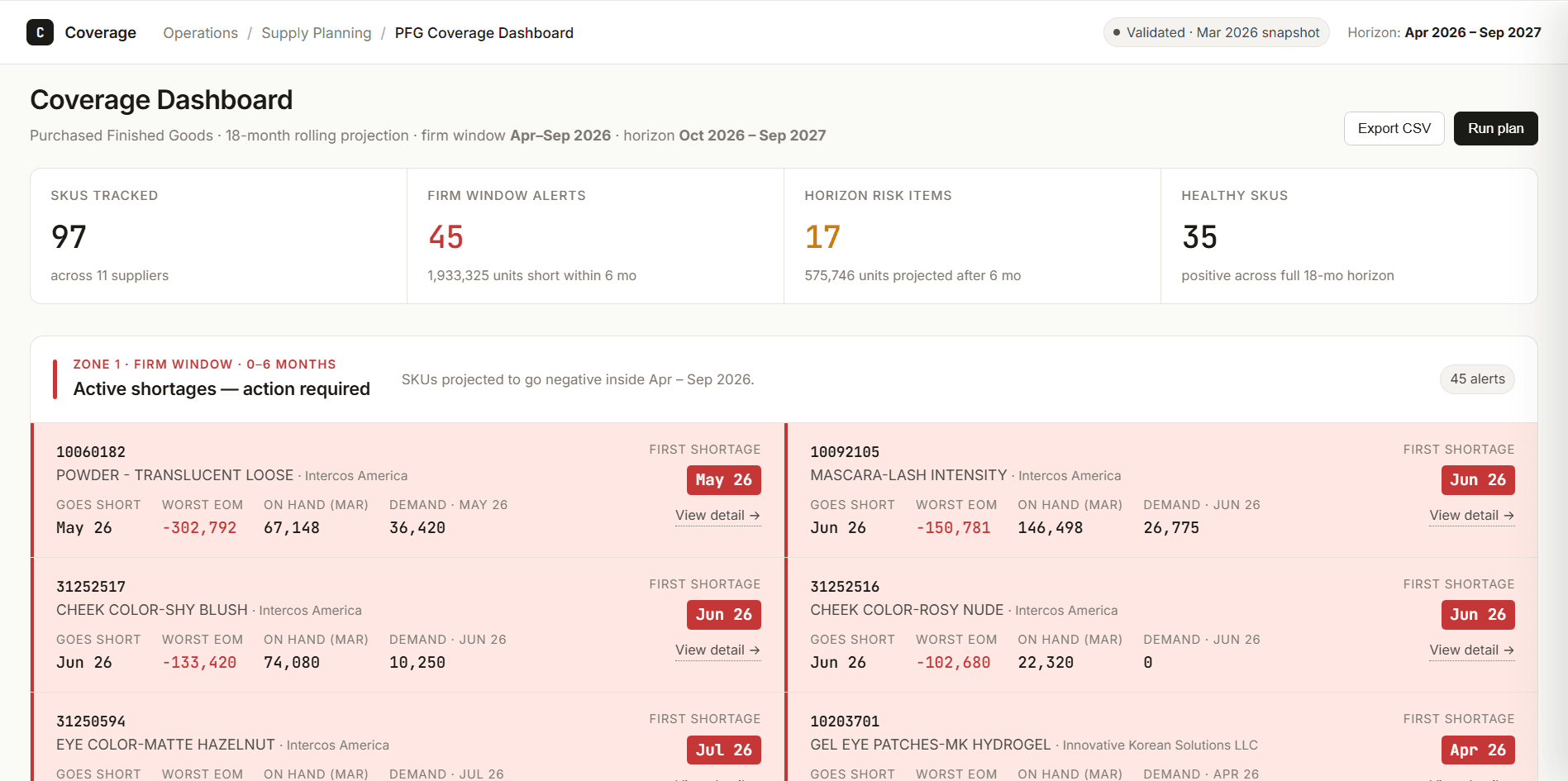Viewport: 1568px width, 781px height.
Task: Click the Horizon Apr 2026 – Sep 2027 label
Action: coord(1444,32)
